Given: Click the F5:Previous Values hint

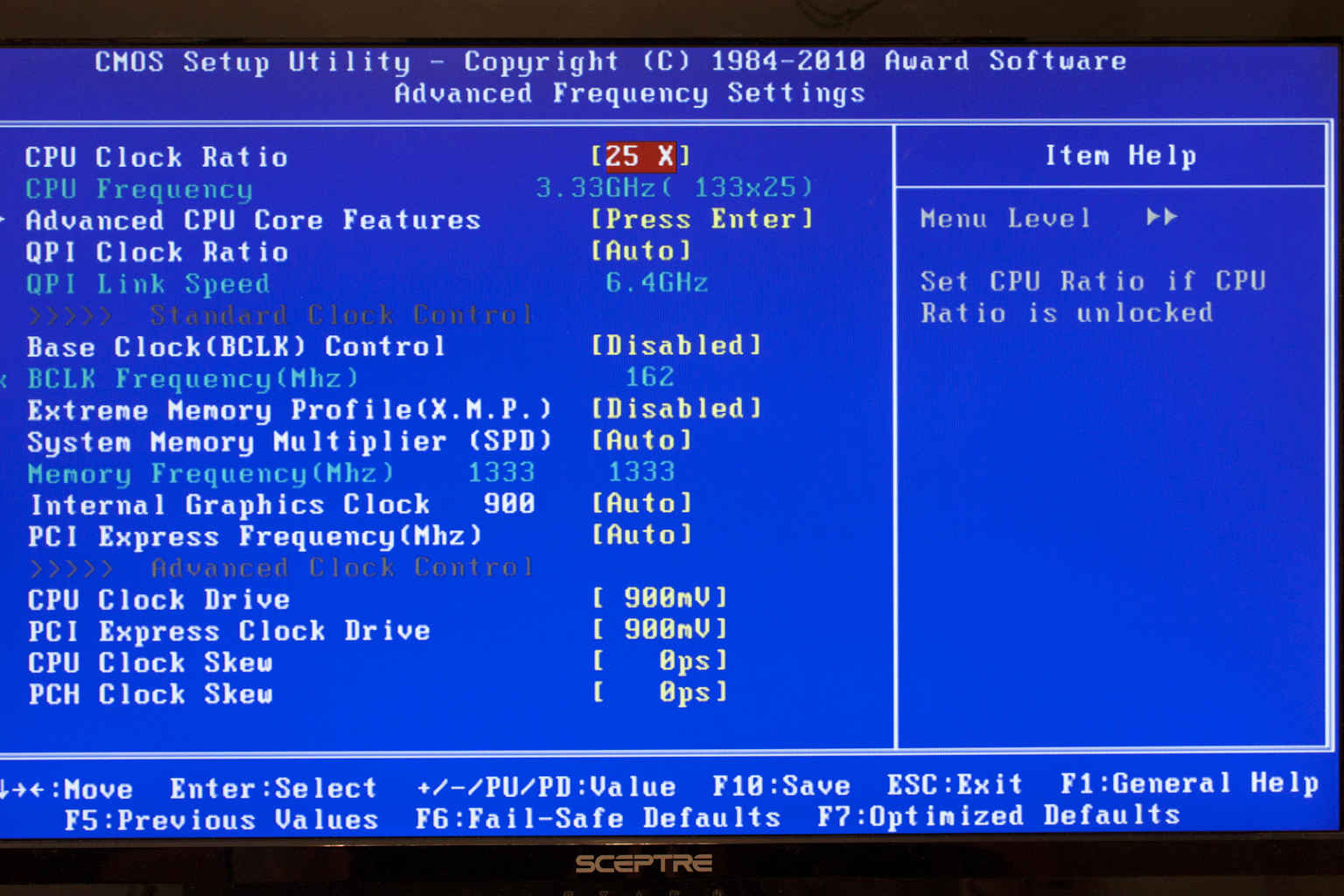Looking at the screenshot, I should (x=221, y=820).
